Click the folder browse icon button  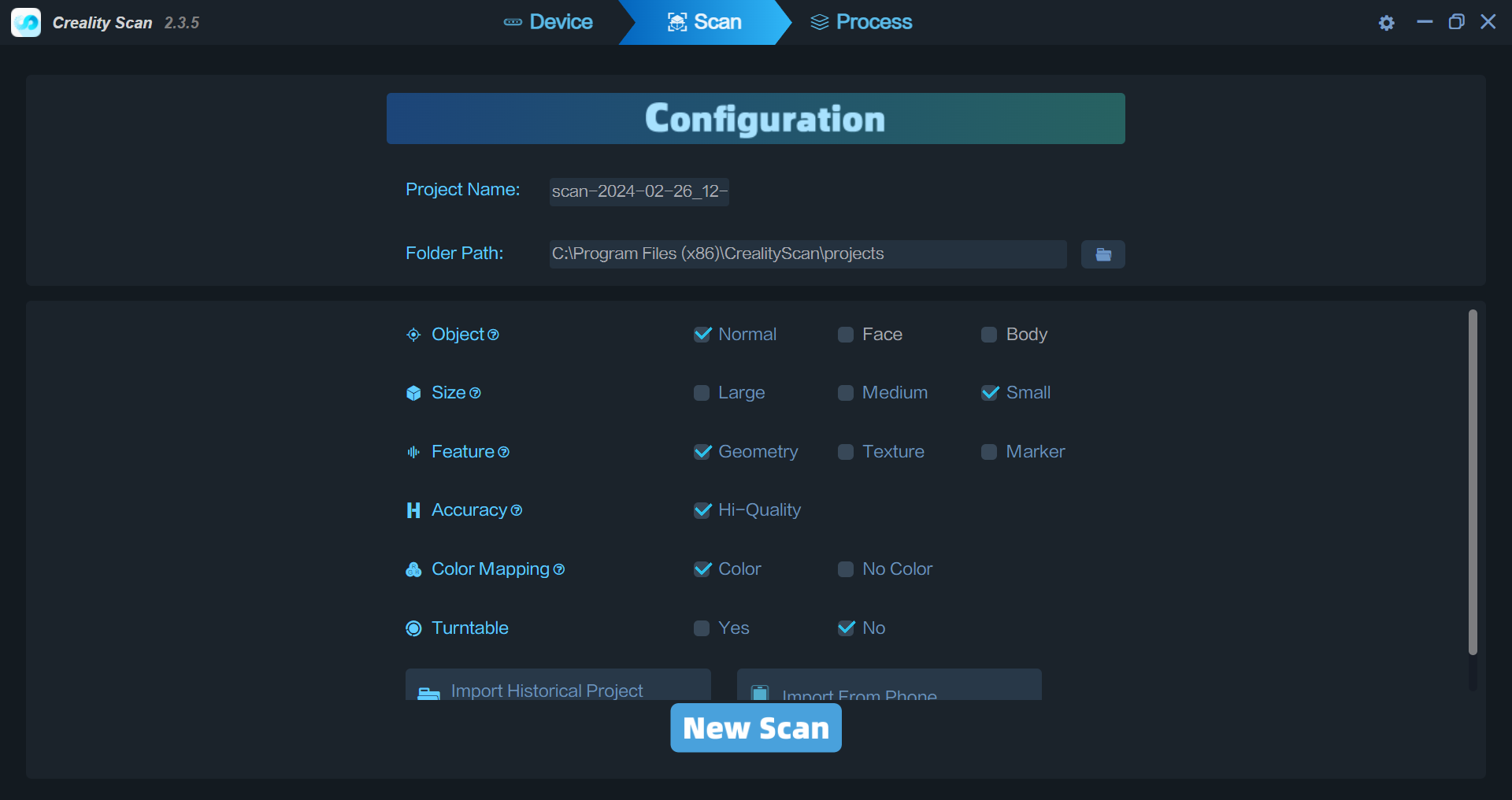[1102, 254]
